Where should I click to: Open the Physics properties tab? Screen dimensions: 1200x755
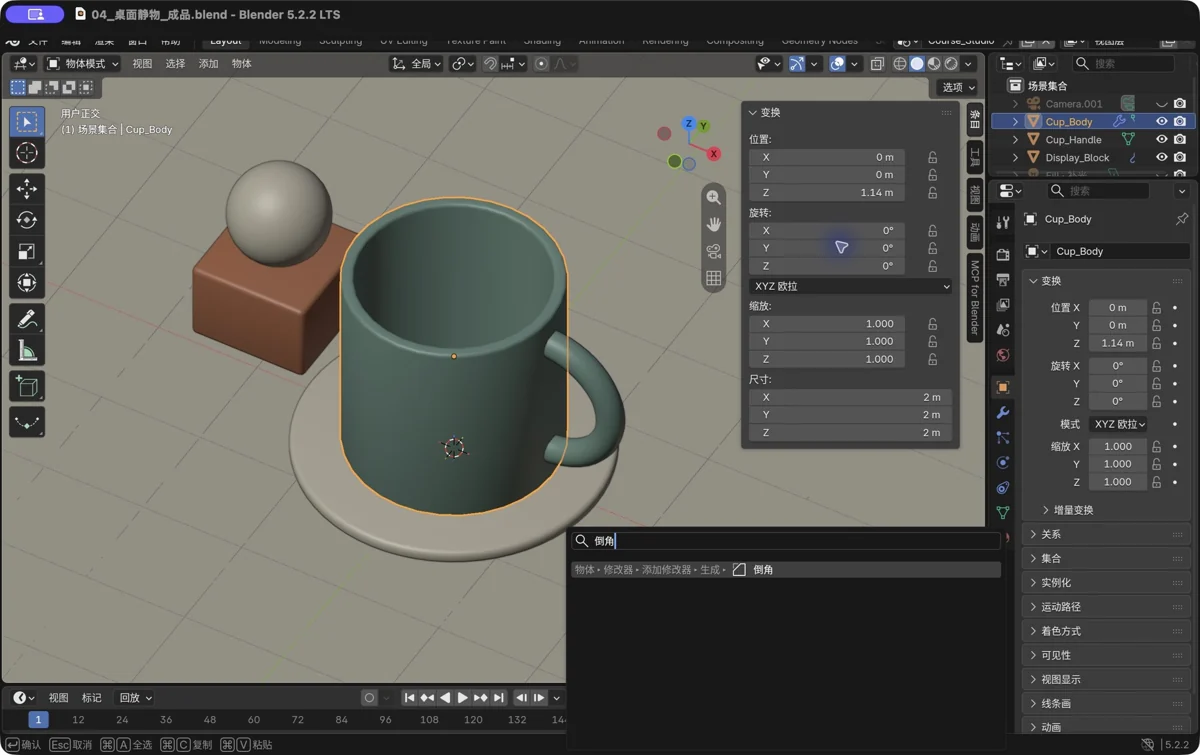point(1003,463)
